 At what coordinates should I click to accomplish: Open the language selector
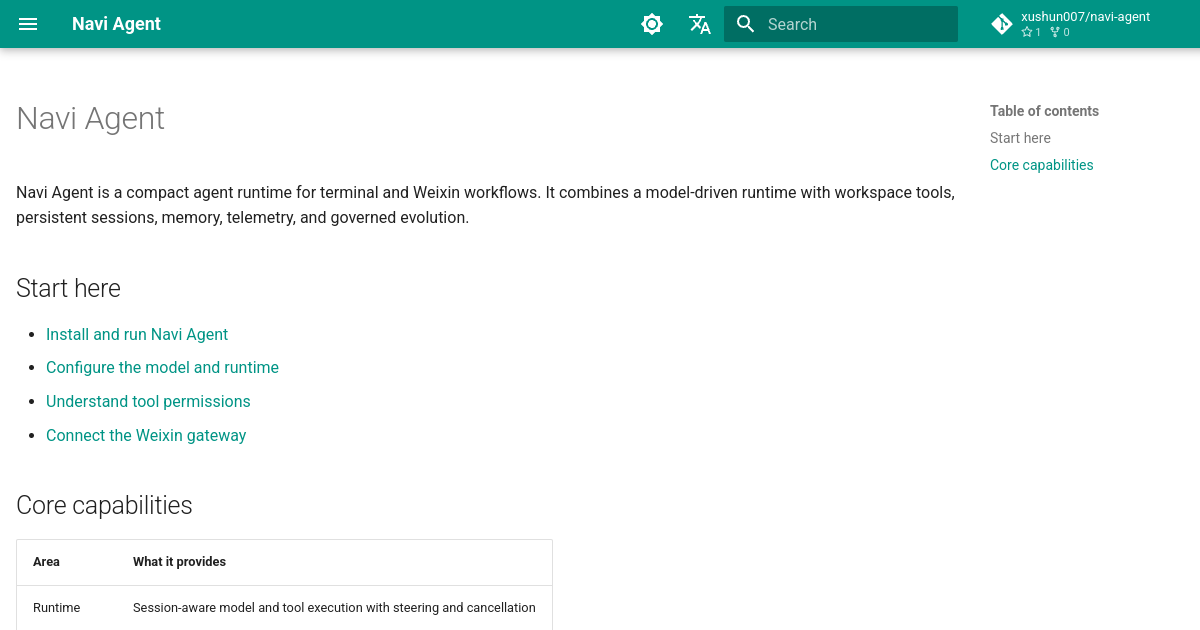tap(700, 24)
